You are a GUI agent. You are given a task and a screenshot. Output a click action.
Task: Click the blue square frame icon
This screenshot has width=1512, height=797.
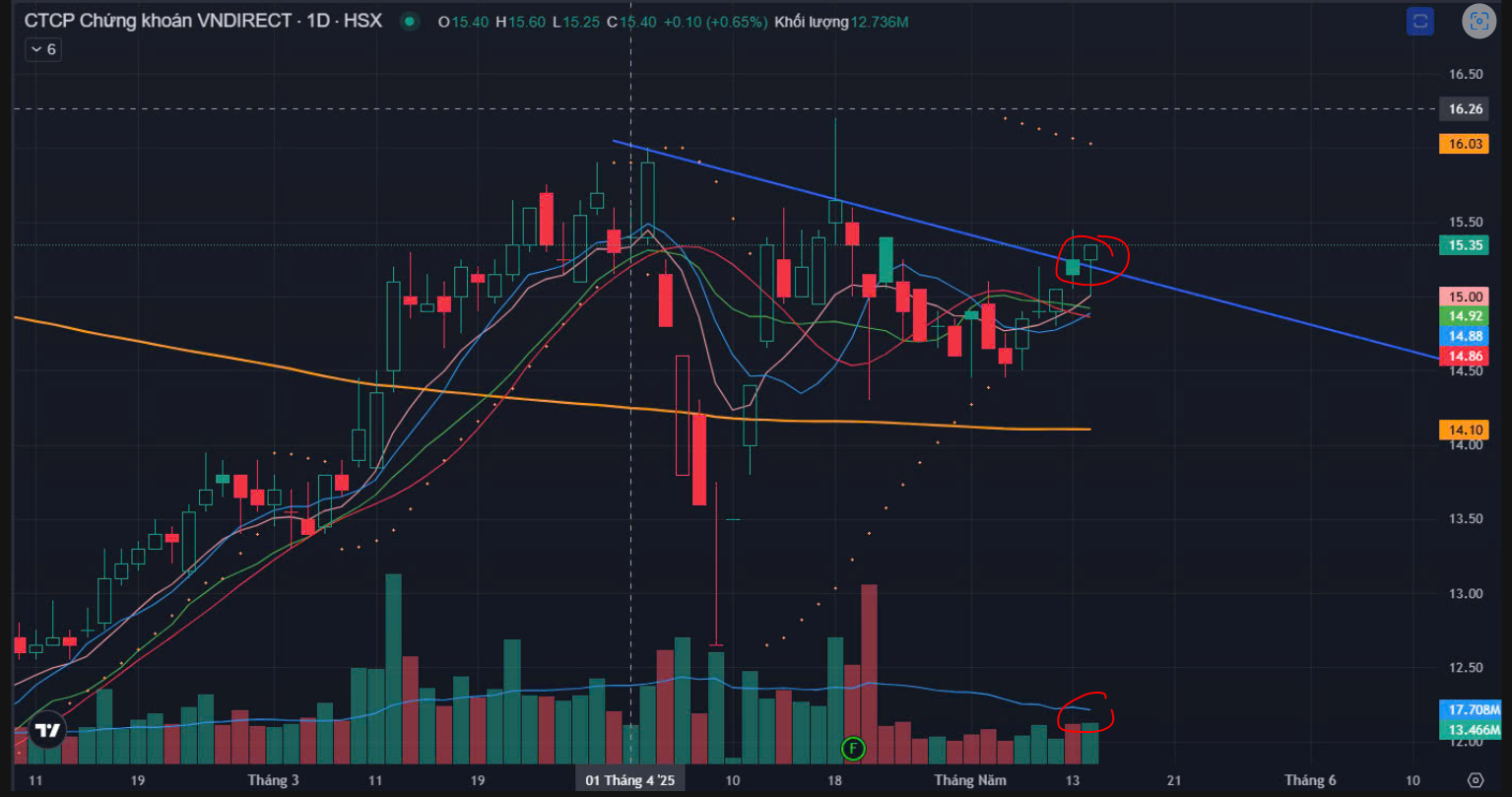coord(1419,21)
